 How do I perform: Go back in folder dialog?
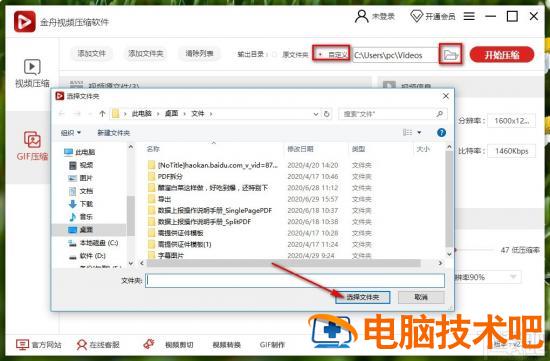coord(61,114)
